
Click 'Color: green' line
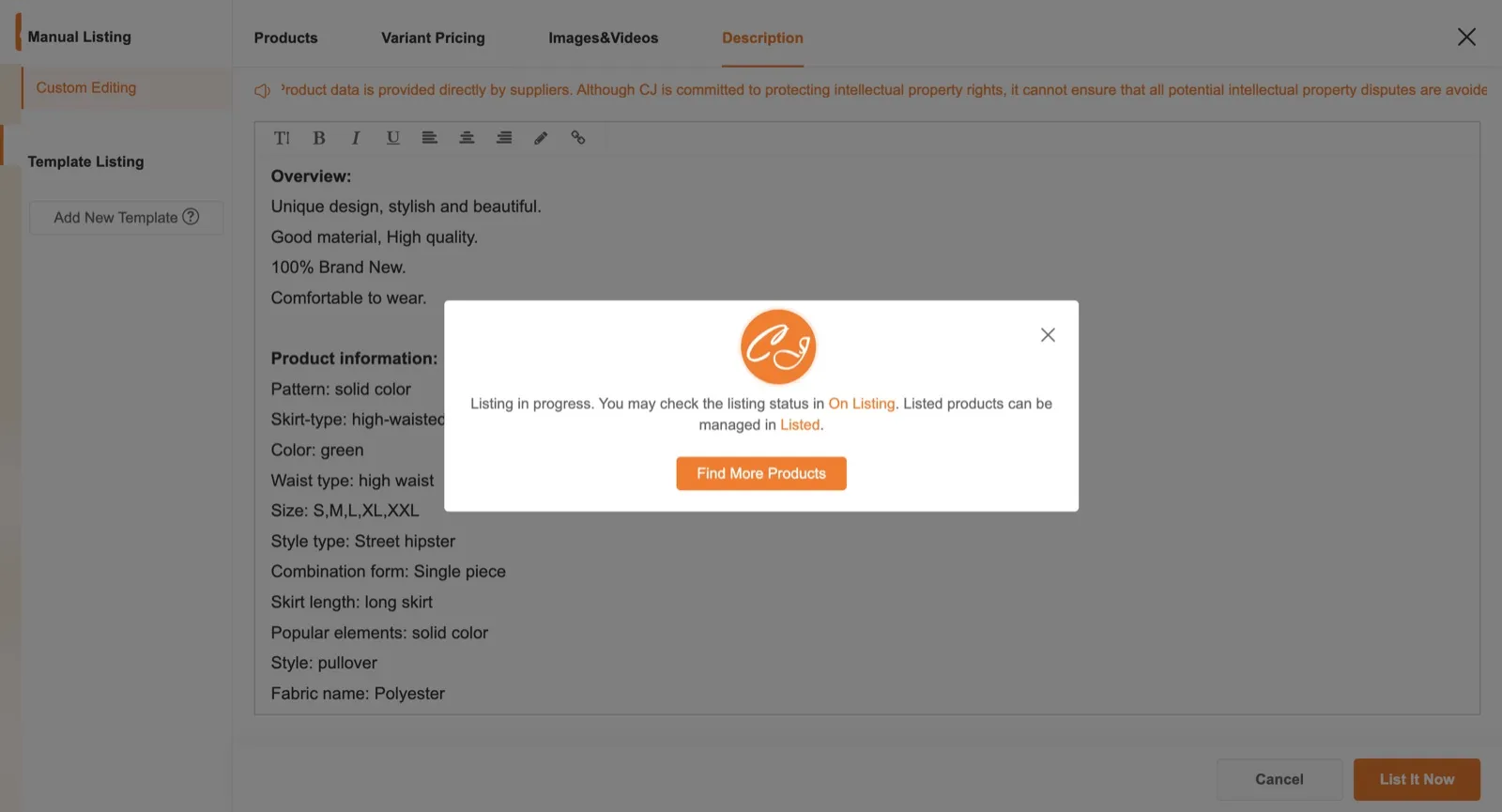pyautogui.click(x=317, y=451)
